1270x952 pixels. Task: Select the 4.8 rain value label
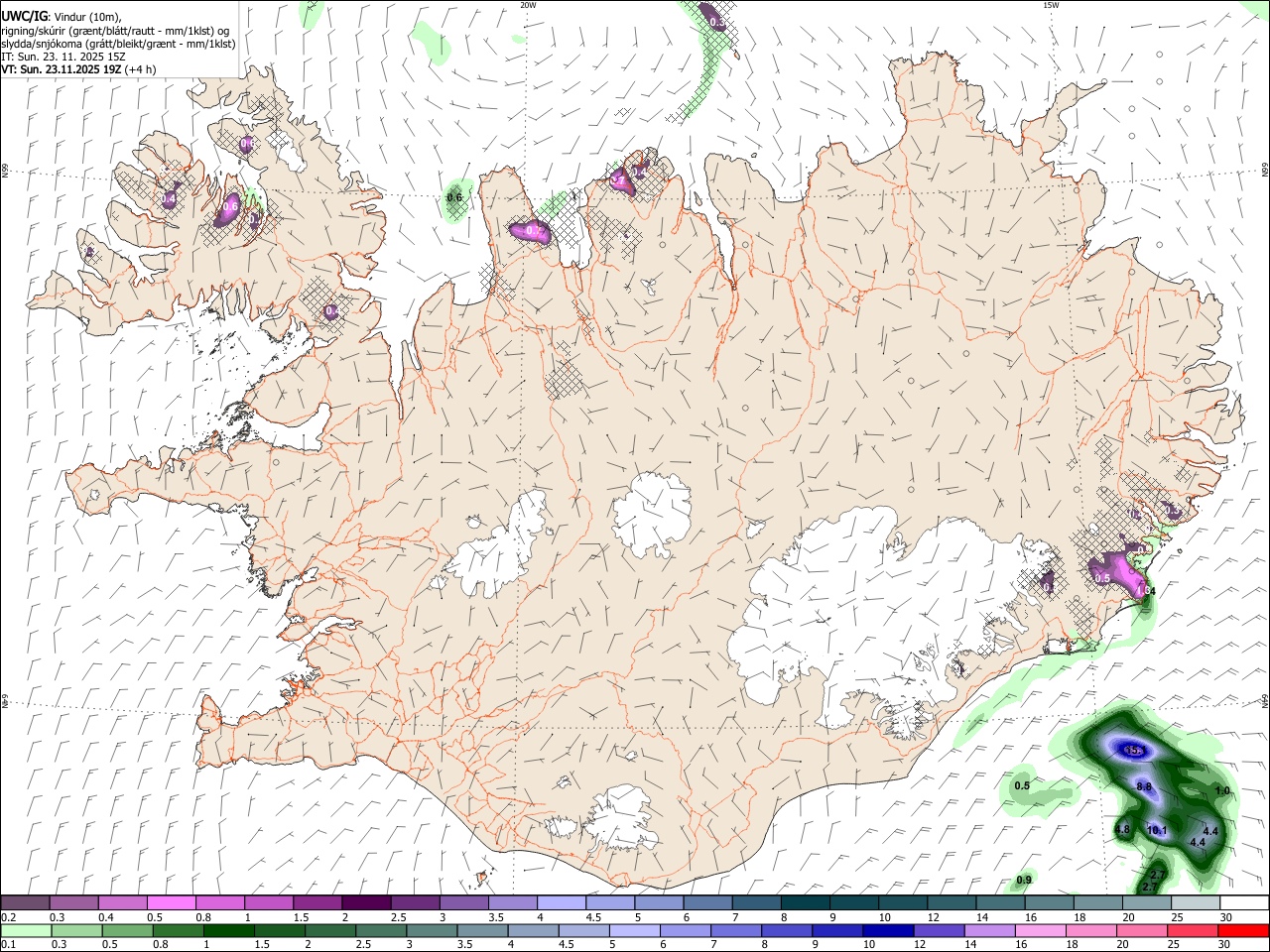pos(1122,829)
